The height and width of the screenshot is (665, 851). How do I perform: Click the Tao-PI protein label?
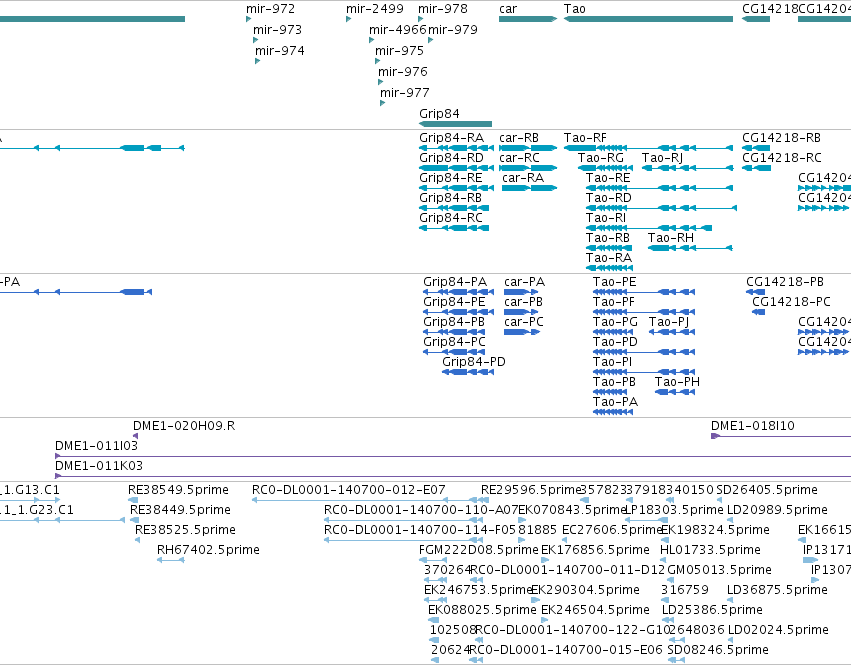613,362
